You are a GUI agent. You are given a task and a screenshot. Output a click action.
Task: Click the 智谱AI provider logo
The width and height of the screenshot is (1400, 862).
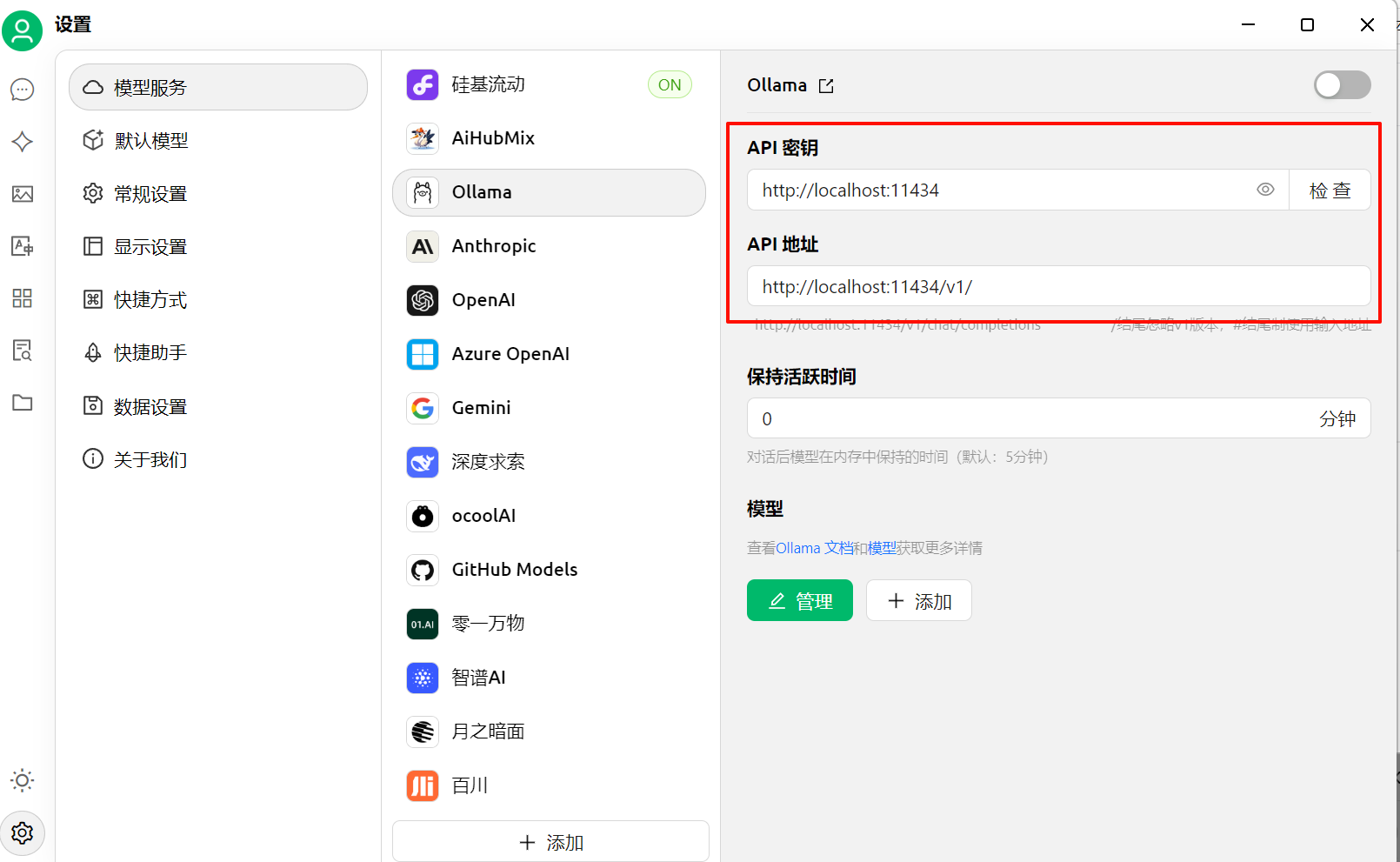[x=423, y=678]
